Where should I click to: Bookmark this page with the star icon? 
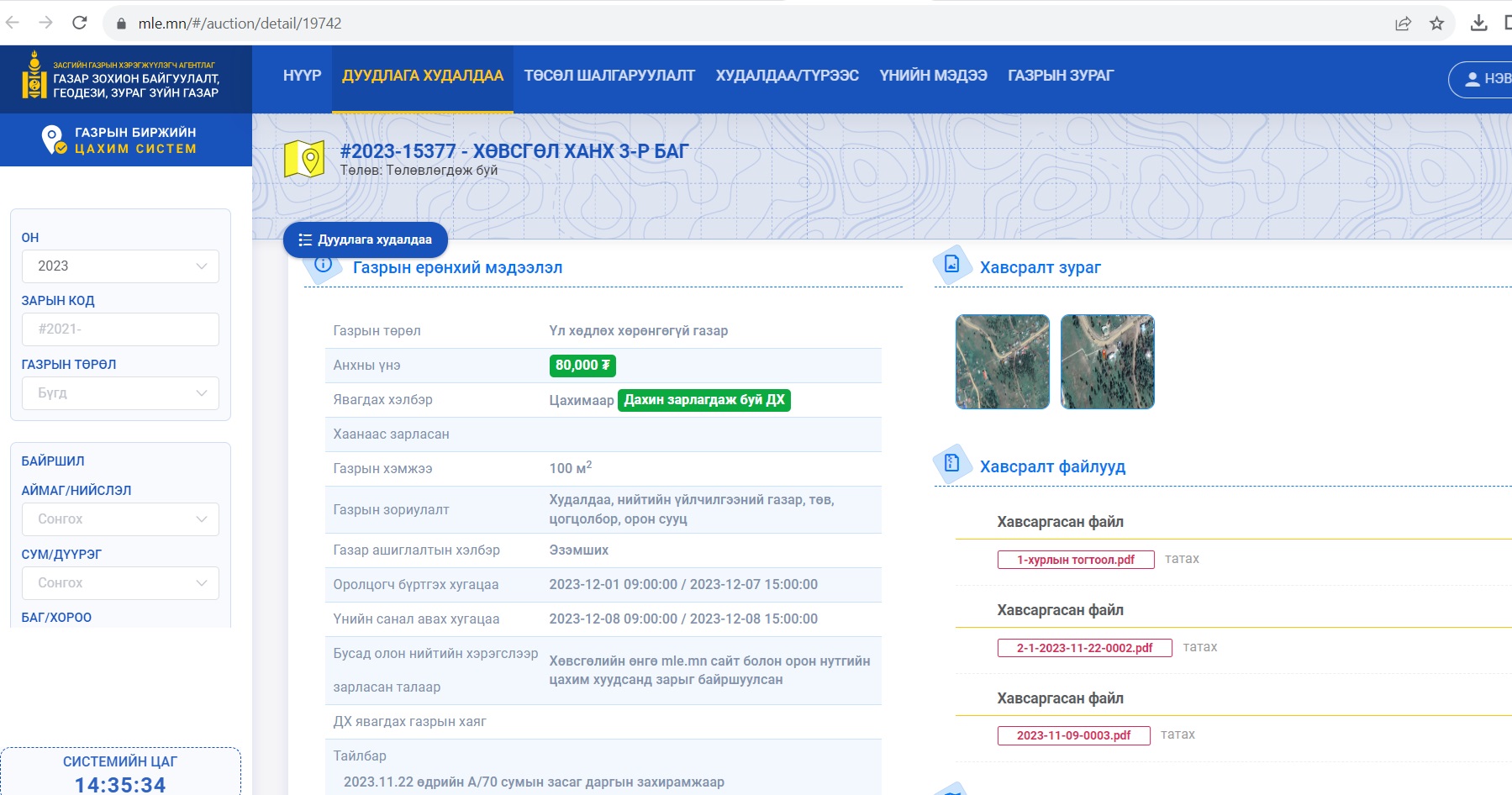coord(1436,24)
